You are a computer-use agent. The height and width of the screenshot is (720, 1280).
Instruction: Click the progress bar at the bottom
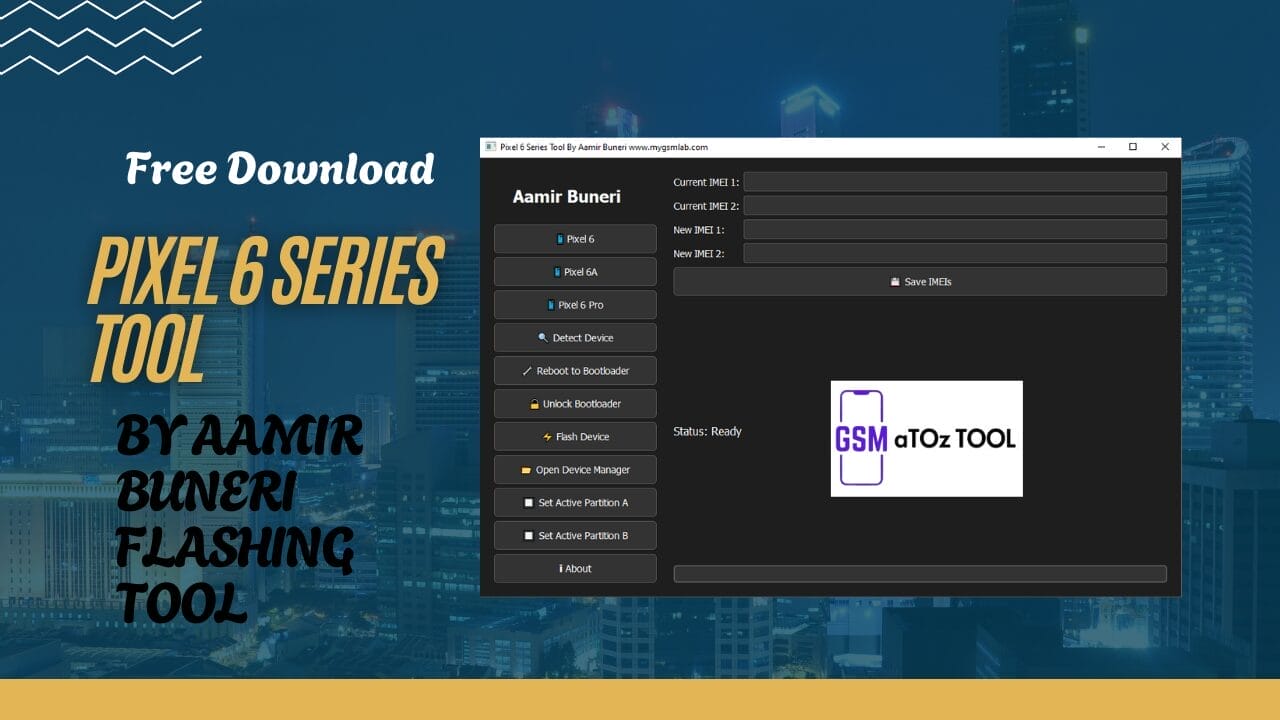[920, 572]
